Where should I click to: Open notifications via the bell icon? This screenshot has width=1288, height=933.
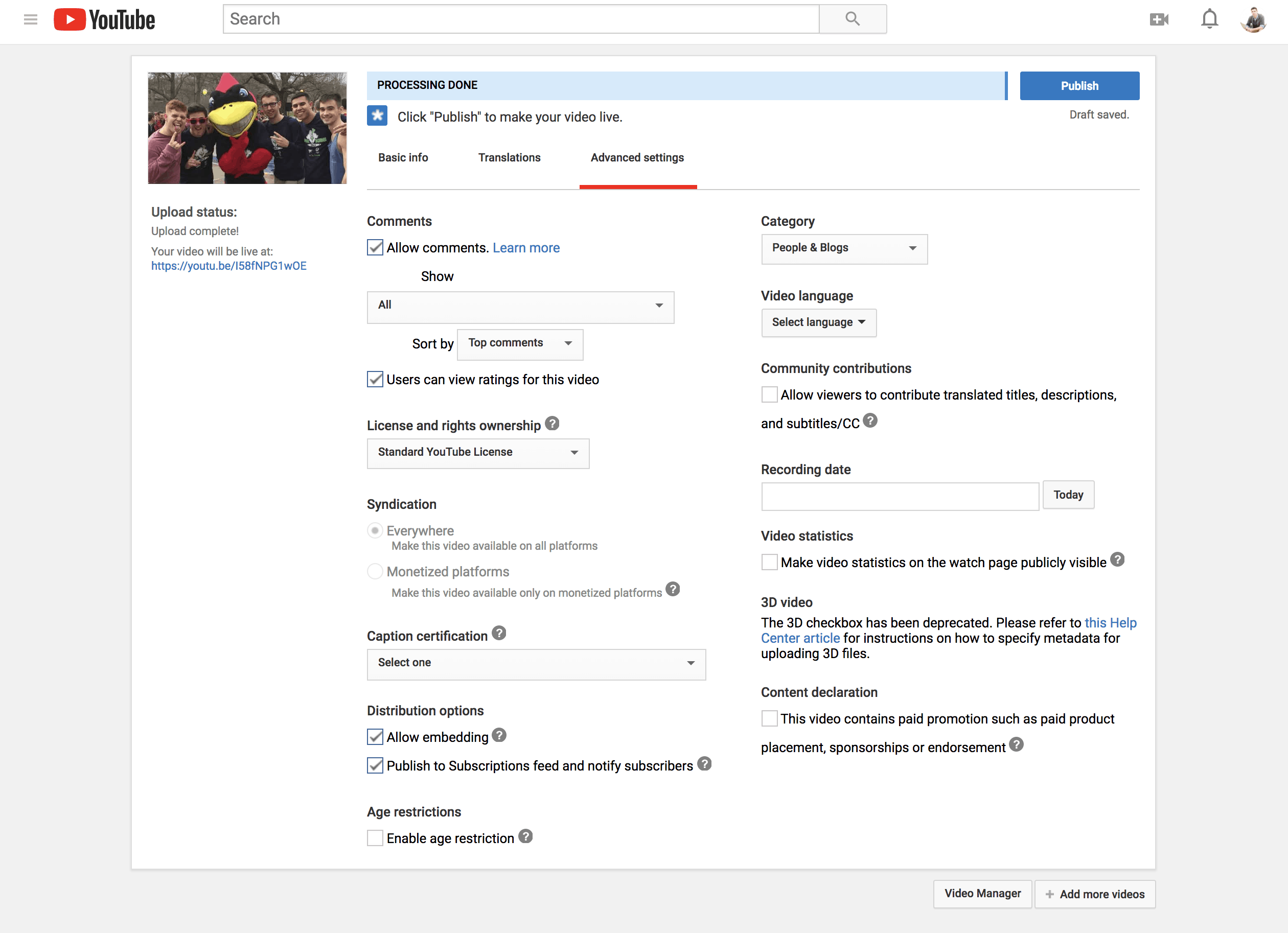1209,19
